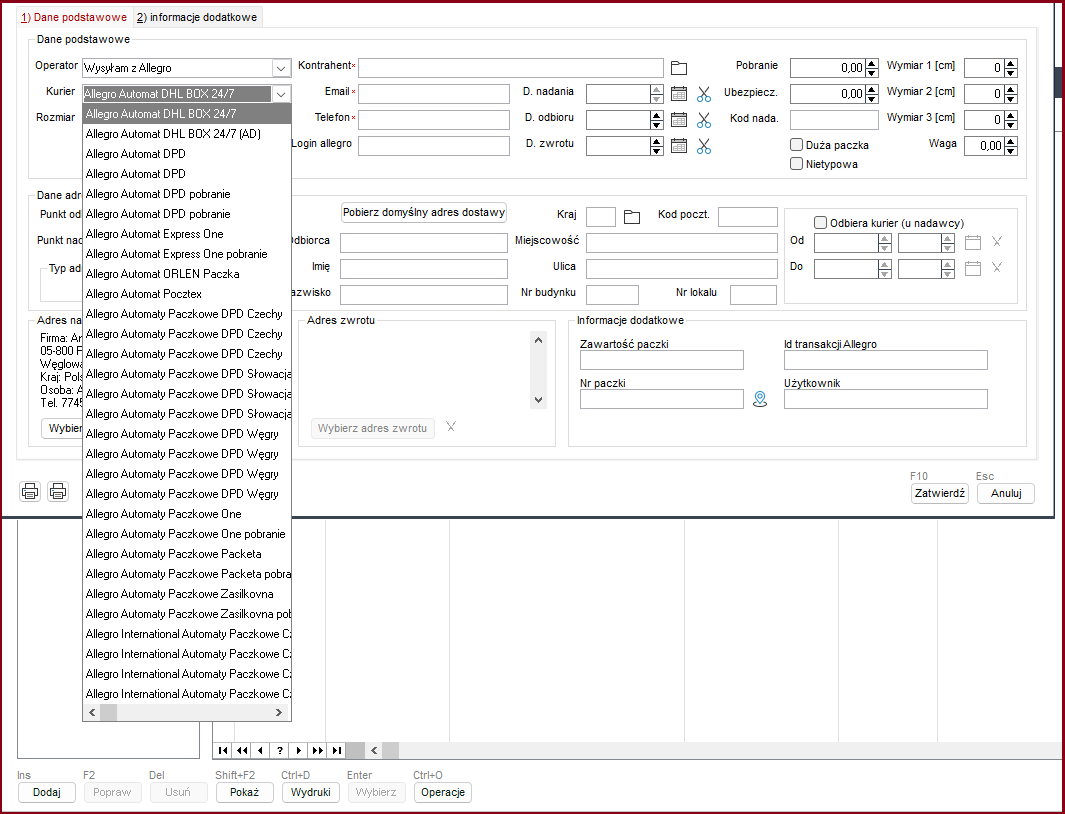Tick the Nietypowa checkbox

click(x=797, y=164)
